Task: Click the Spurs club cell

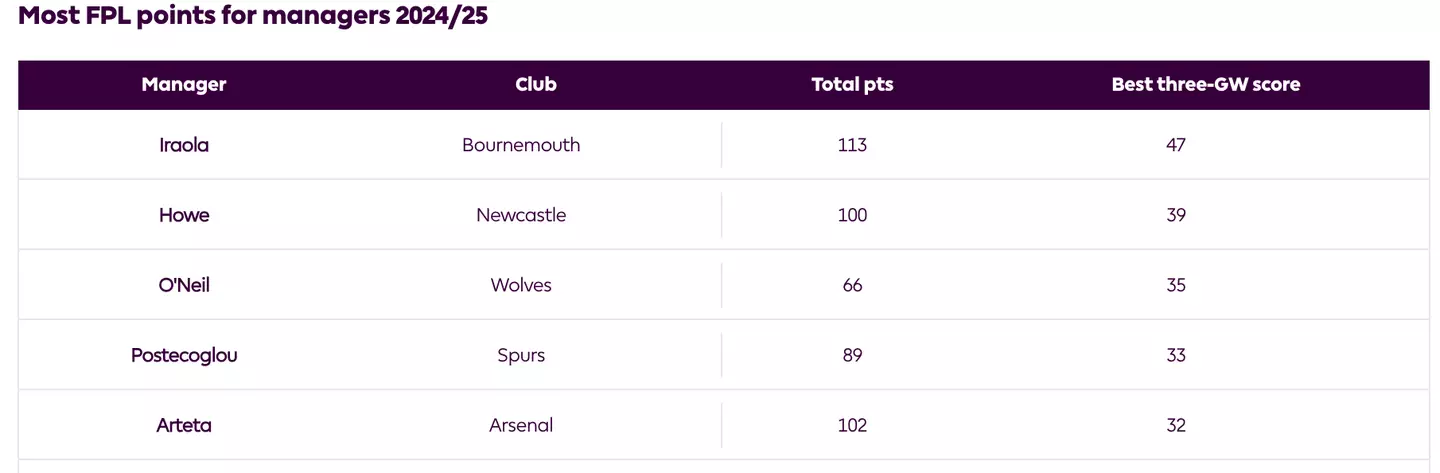Action: tap(521, 355)
